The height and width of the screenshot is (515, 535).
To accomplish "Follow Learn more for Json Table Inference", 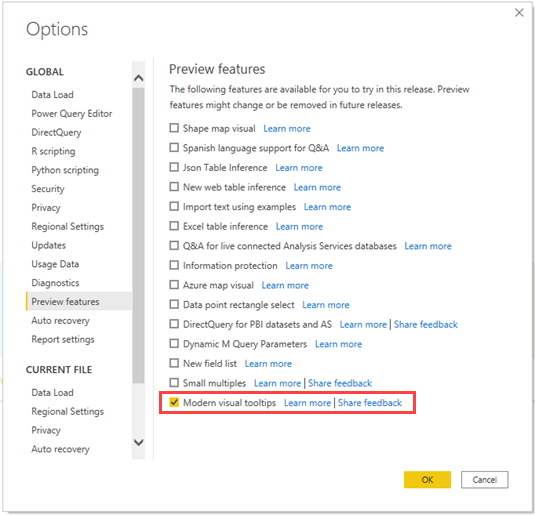I will tap(299, 168).
